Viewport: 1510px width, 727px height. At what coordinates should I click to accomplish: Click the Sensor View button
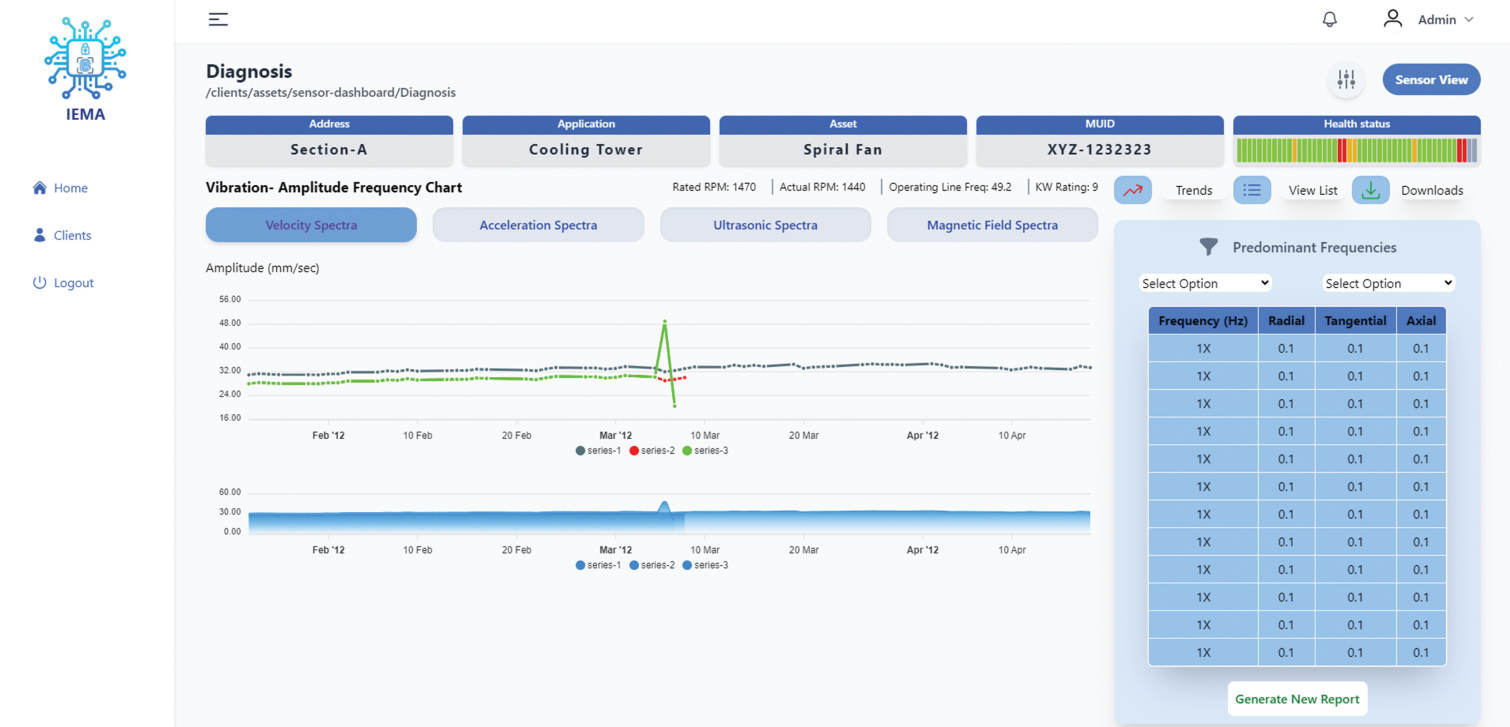[x=1431, y=80]
